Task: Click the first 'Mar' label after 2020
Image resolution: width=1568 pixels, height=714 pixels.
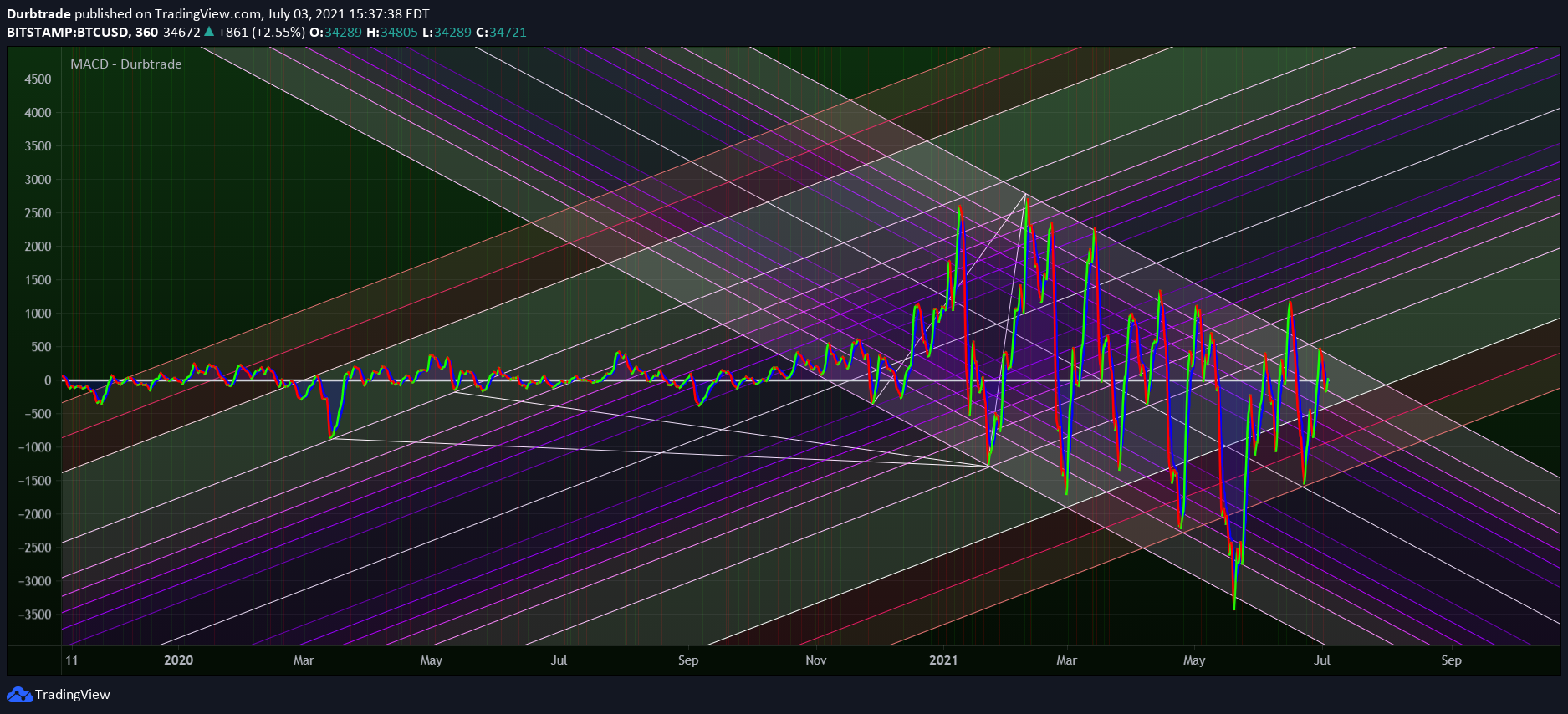Action: point(304,660)
